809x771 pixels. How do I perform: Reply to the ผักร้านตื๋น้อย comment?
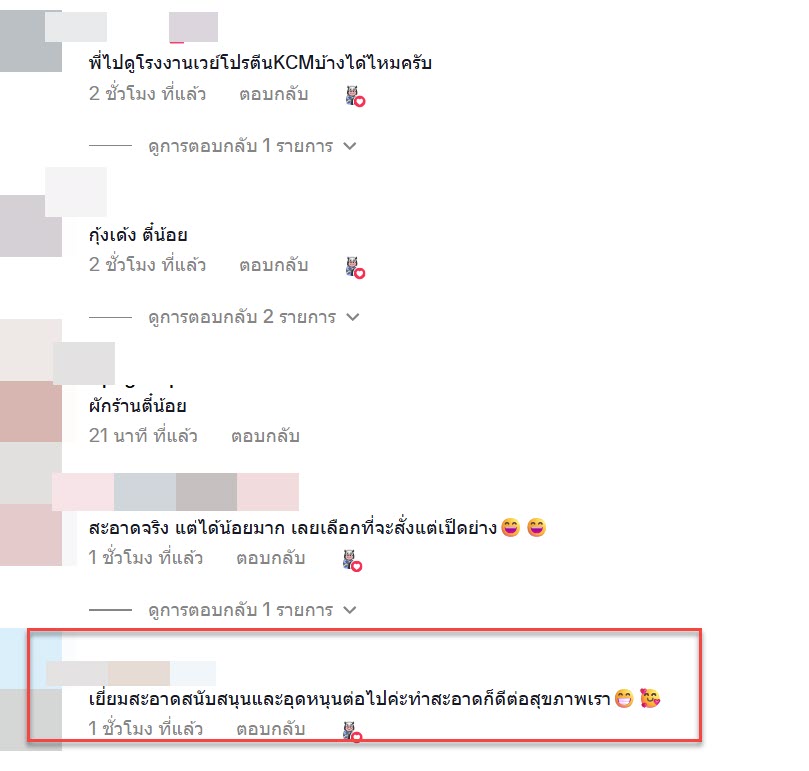(265, 437)
